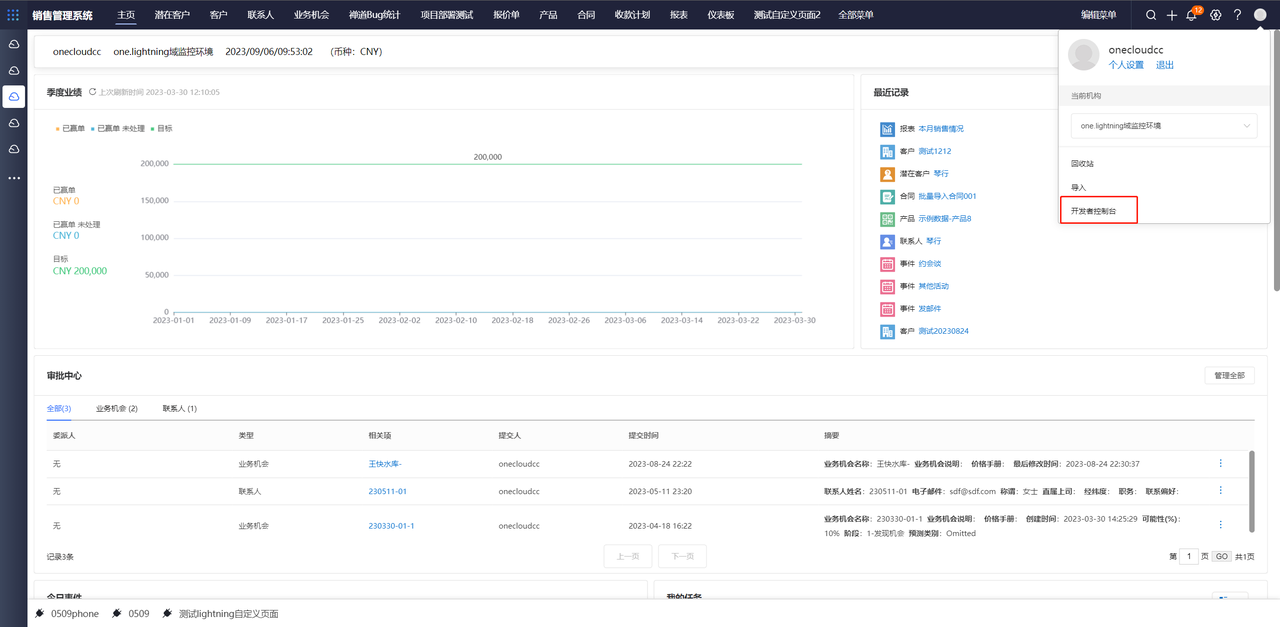Click the user avatar in top right

[x=1260, y=15]
